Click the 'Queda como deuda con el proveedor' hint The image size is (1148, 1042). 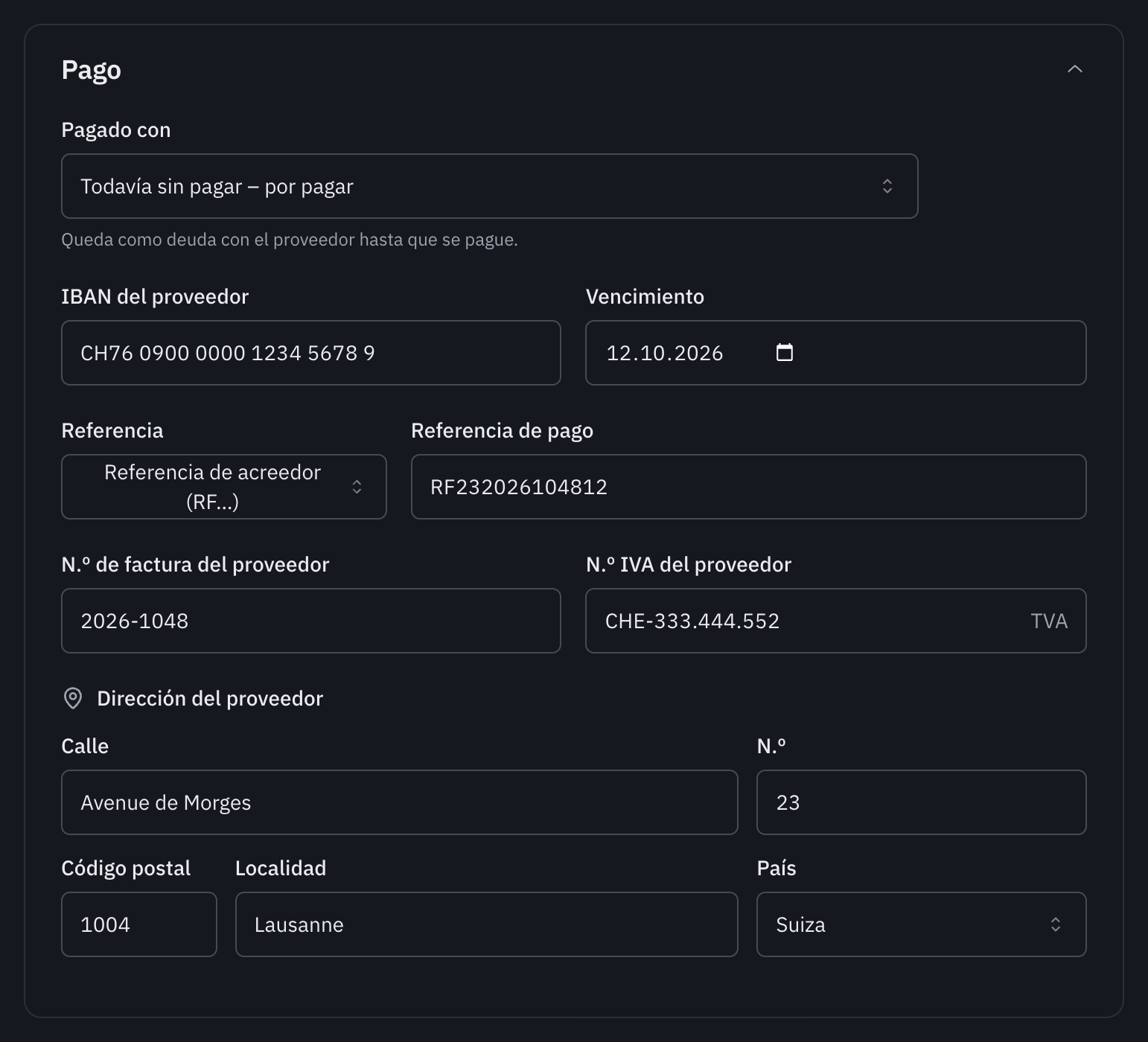click(290, 240)
